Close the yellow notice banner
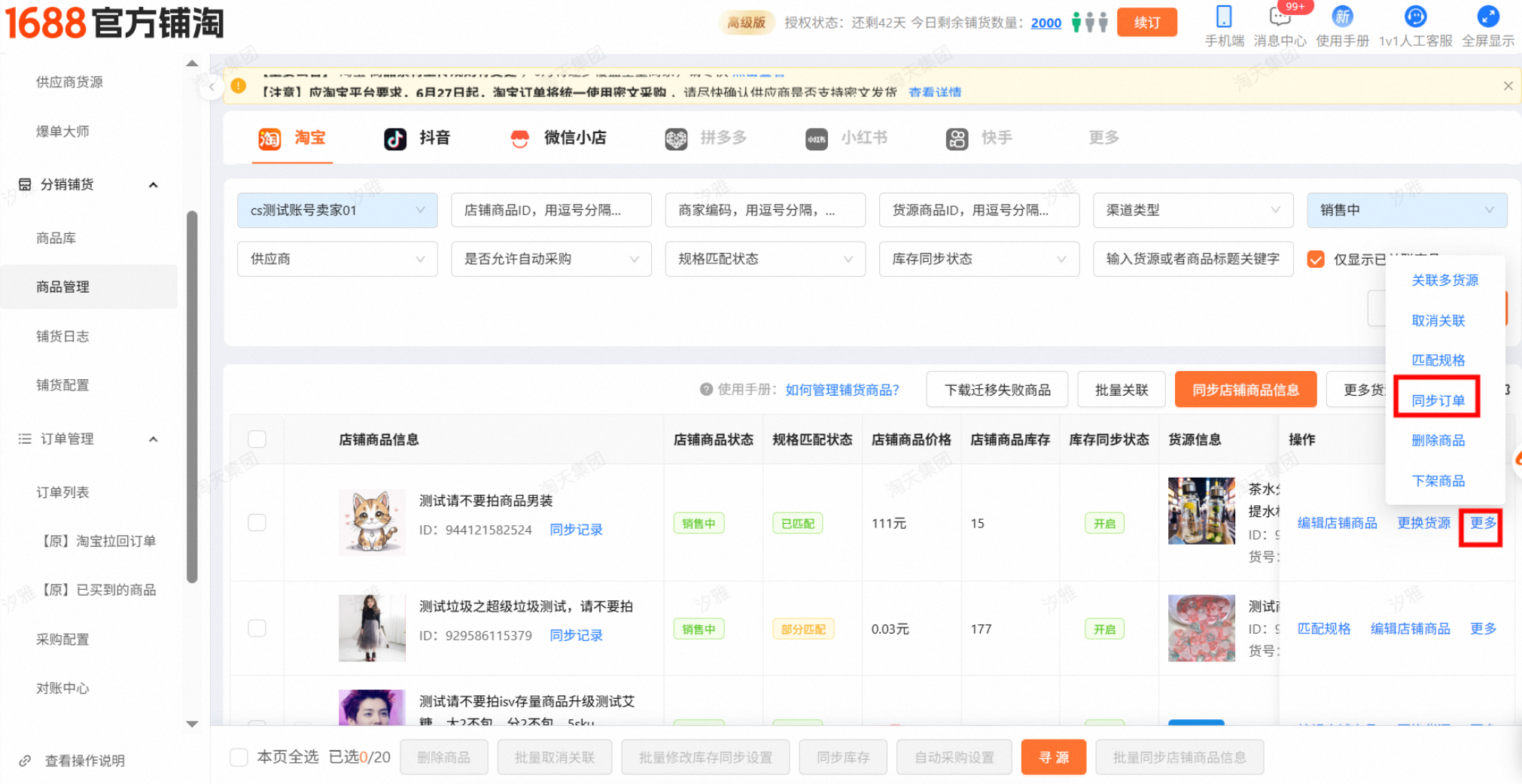This screenshot has width=1522, height=784. (x=1508, y=86)
